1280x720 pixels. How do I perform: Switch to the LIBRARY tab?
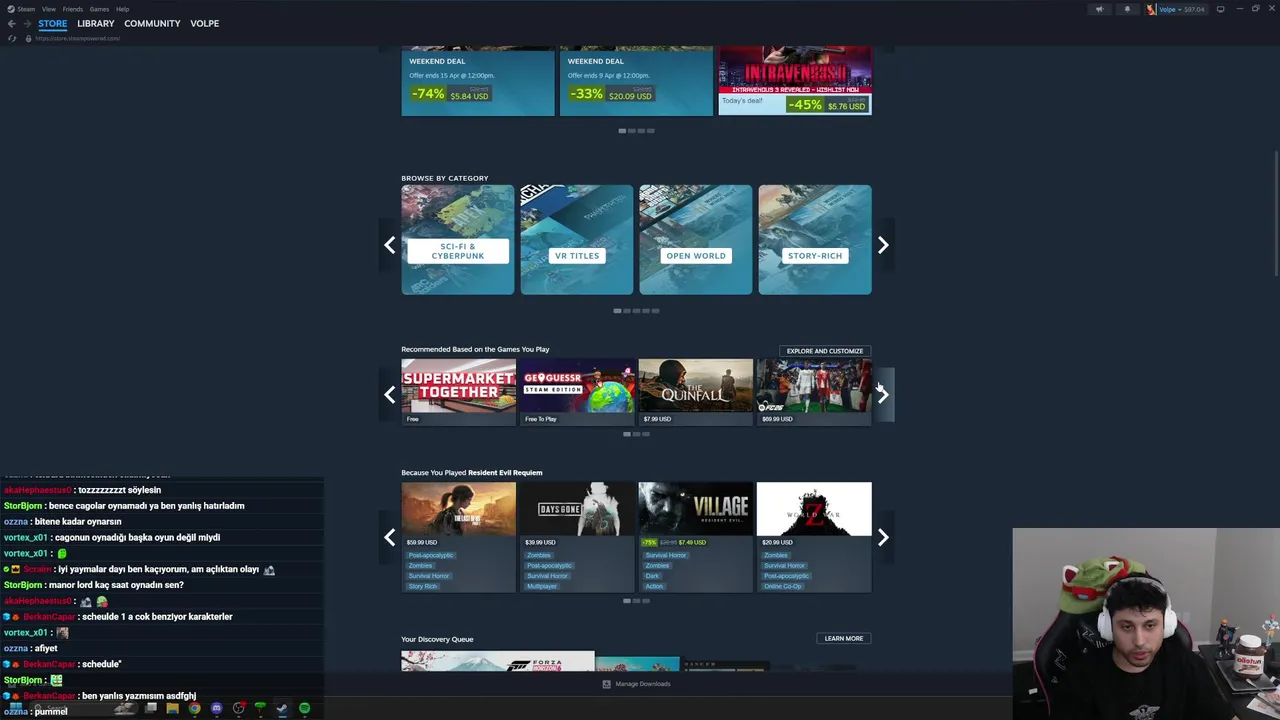pos(96,23)
